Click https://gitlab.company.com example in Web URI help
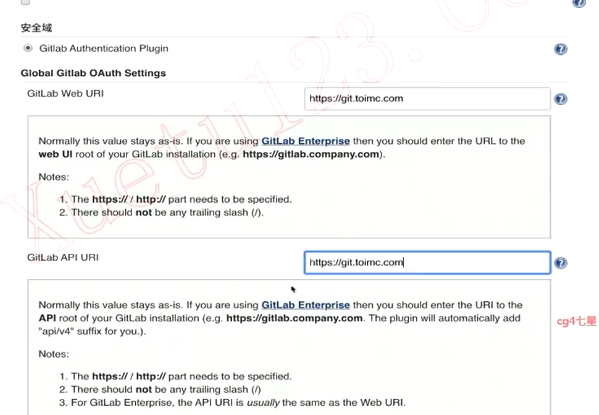The image size is (599, 415). [311, 154]
